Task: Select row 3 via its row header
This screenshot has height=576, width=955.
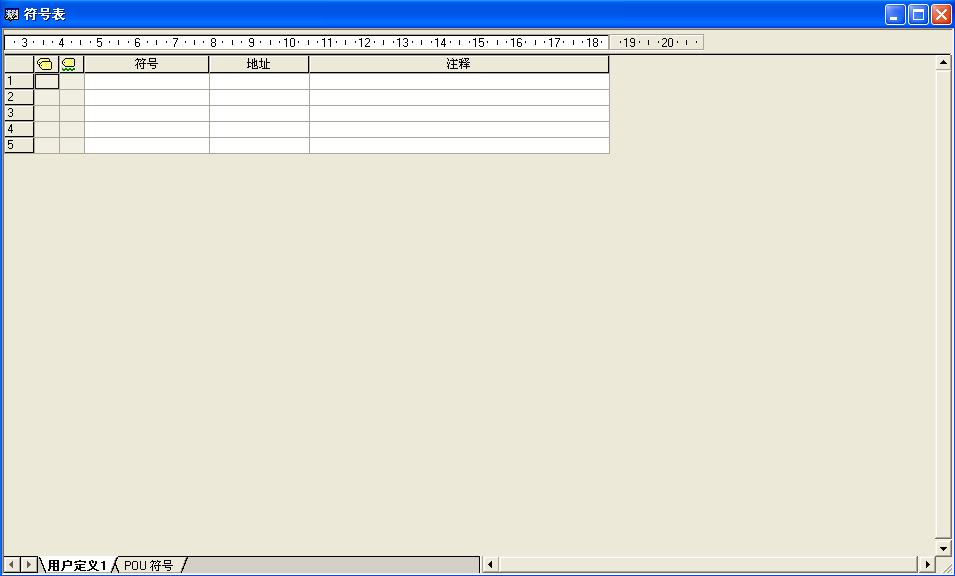Action: [x=18, y=113]
